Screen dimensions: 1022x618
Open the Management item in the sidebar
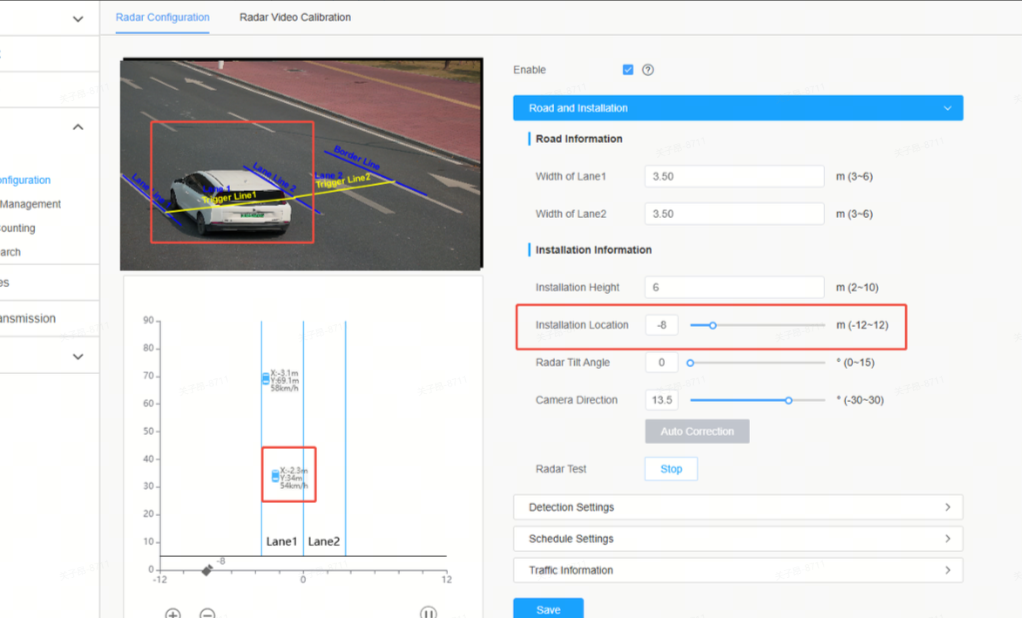31,204
